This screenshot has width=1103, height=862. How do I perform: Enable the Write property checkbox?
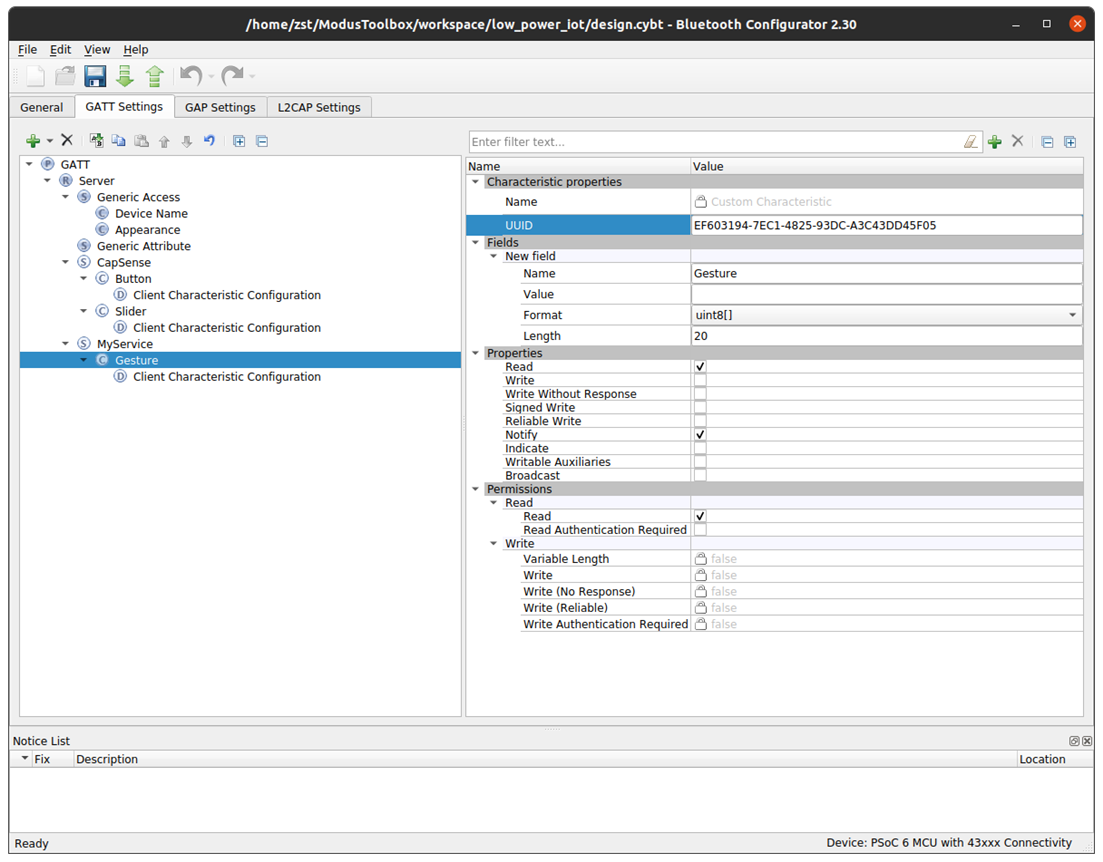[x=700, y=381]
